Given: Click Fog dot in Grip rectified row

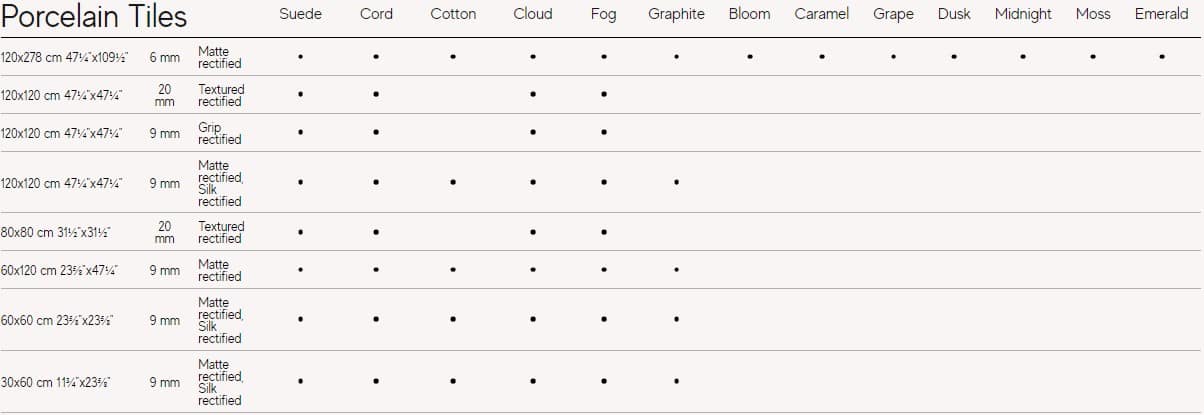Looking at the screenshot, I should click(604, 132).
